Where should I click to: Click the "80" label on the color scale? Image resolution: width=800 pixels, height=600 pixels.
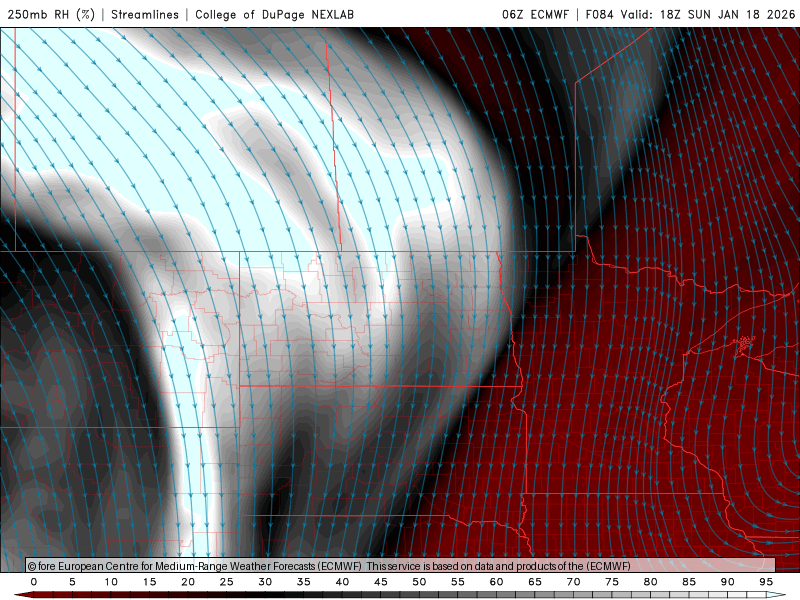[x=651, y=582]
